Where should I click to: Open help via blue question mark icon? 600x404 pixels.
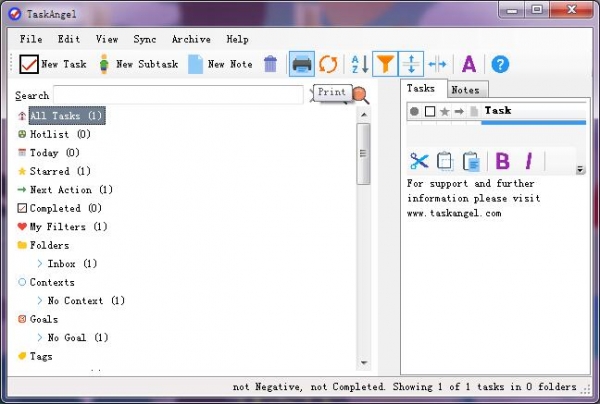[500, 64]
